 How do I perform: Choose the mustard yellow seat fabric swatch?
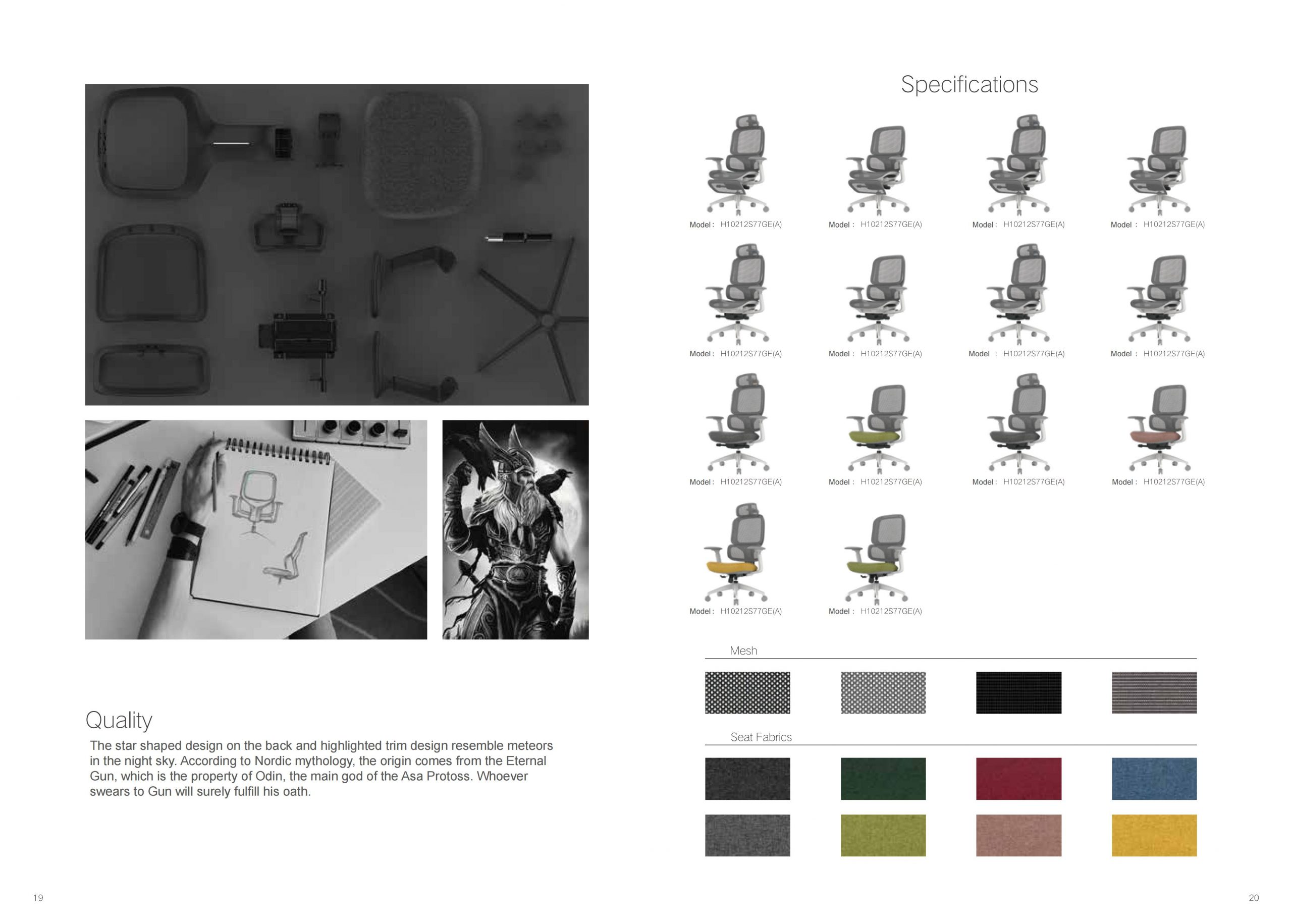[1154, 835]
